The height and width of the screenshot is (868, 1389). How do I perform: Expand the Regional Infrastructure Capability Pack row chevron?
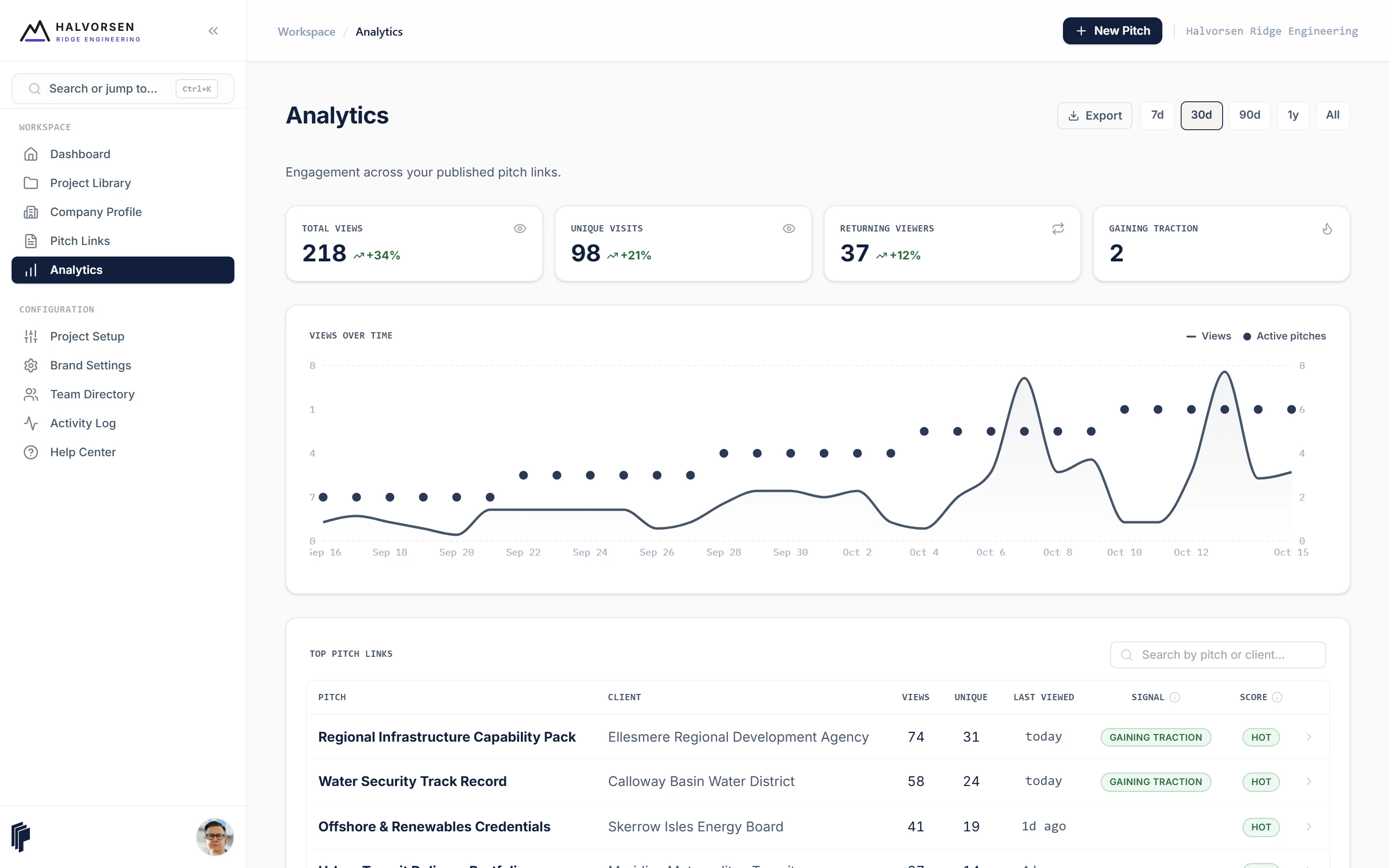click(x=1308, y=736)
